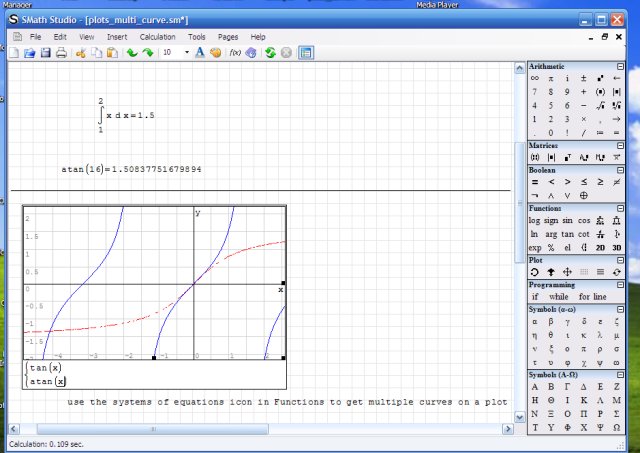
Task: Click the Undo green arrow icon
Action: pos(132,52)
